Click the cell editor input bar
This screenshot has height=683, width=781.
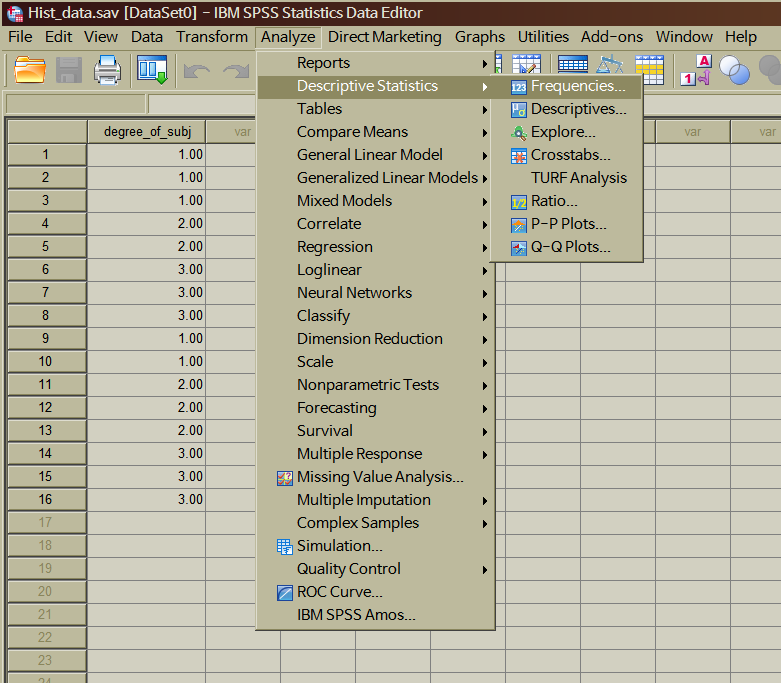[202, 104]
